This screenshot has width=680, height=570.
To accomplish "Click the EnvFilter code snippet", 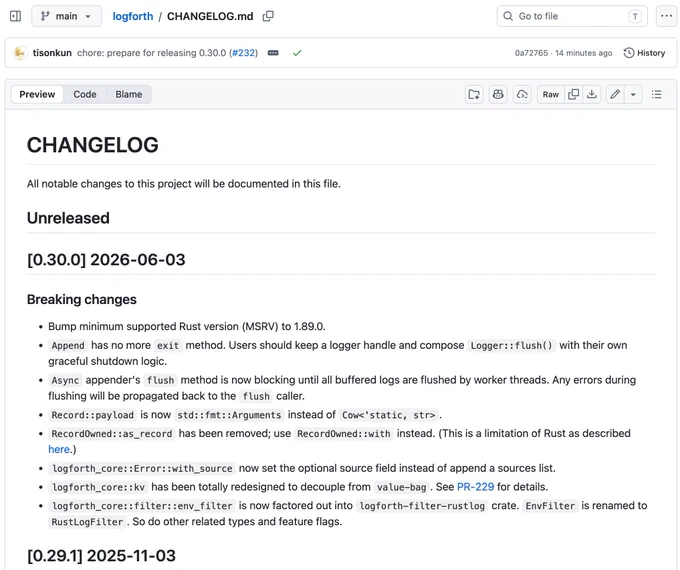I will coord(550,506).
